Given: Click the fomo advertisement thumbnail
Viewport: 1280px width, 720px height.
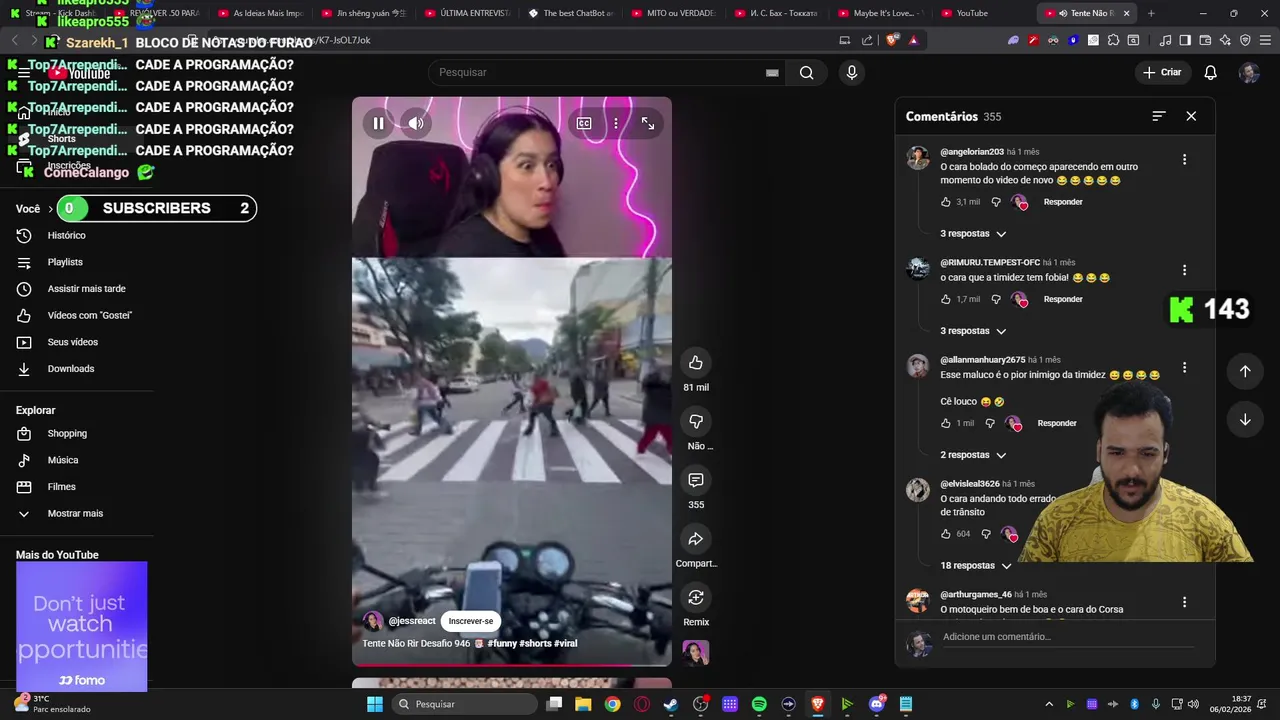Looking at the screenshot, I should coord(81,626).
